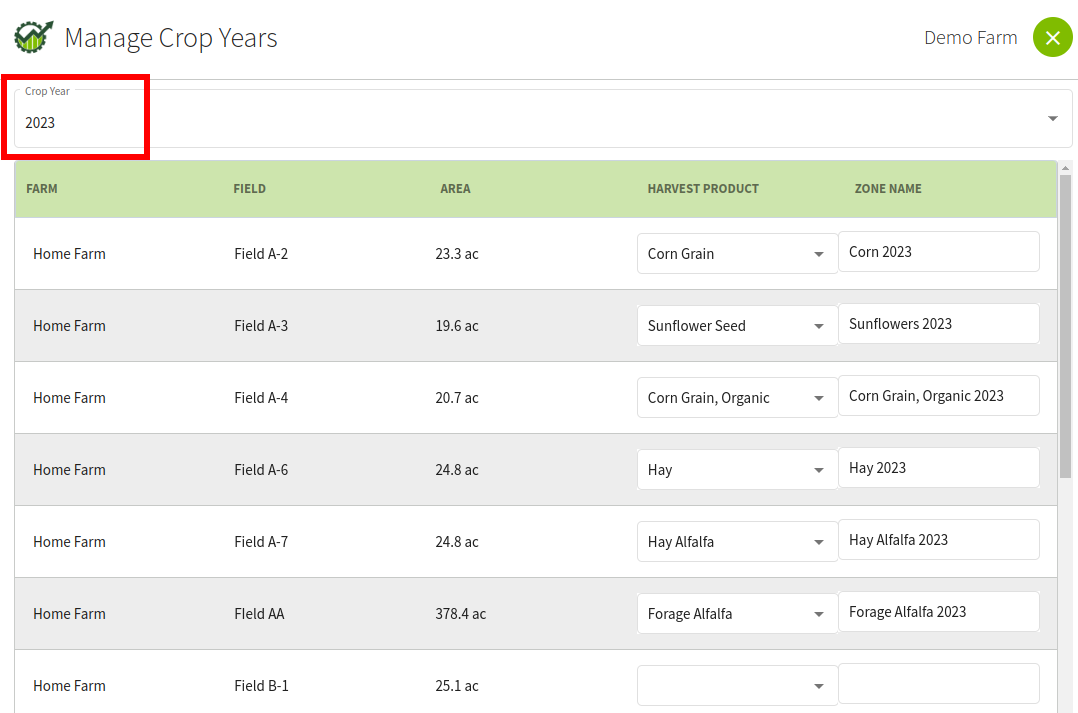Expand the Hay Alfalfa harvest product dropdown
Image resolution: width=1078 pixels, height=713 pixels.
coord(737,542)
